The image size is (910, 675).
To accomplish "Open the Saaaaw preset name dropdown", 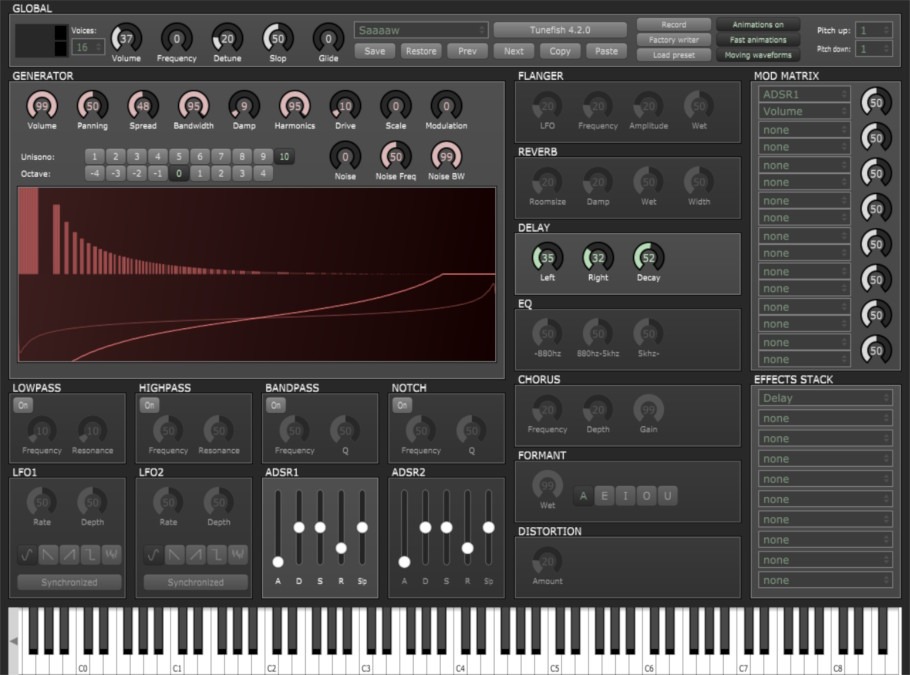I will (x=421, y=30).
